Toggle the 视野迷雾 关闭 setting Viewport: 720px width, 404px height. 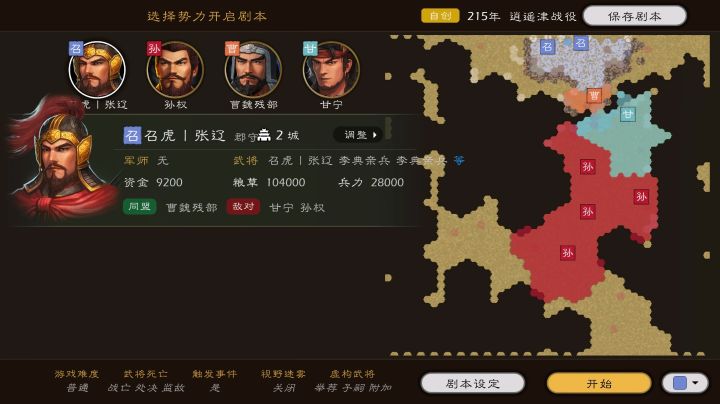283,381
